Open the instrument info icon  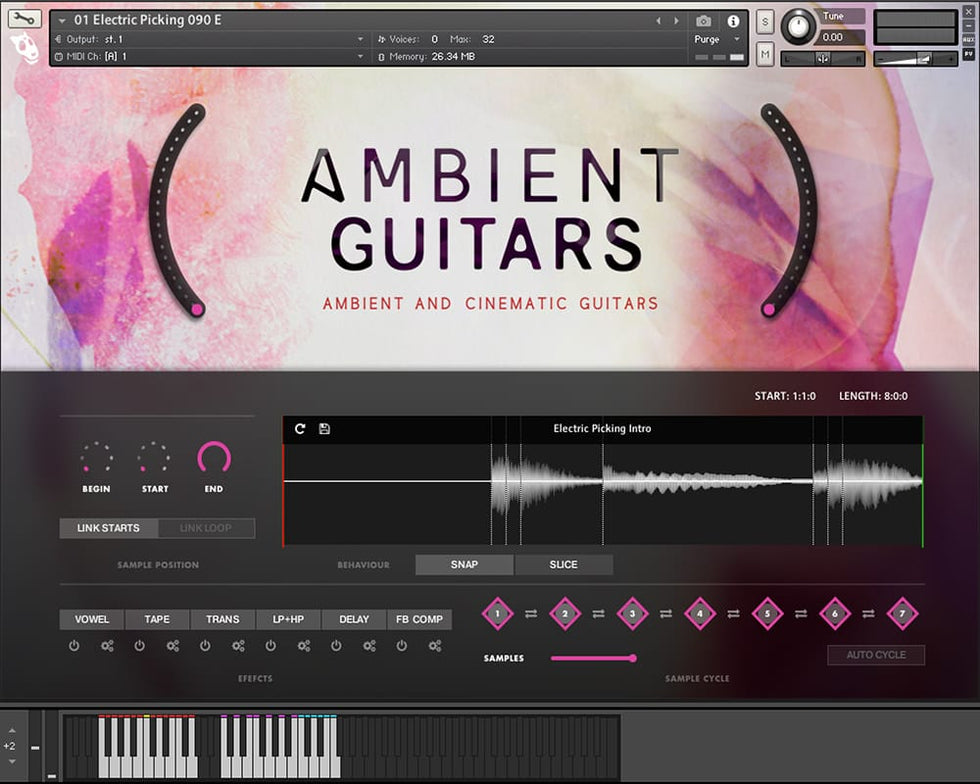coord(733,21)
